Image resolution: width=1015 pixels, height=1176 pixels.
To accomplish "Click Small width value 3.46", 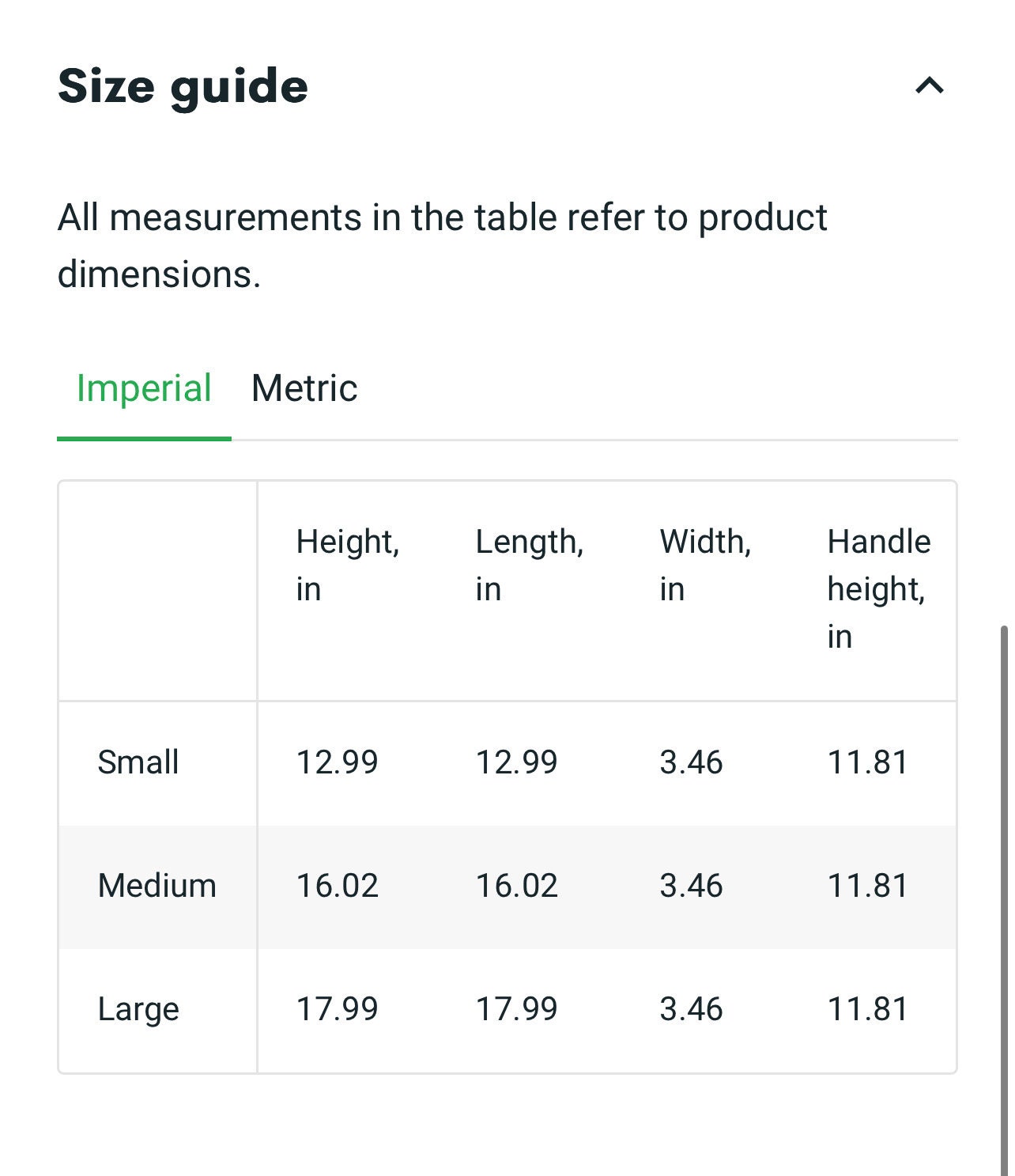I will pos(691,762).
